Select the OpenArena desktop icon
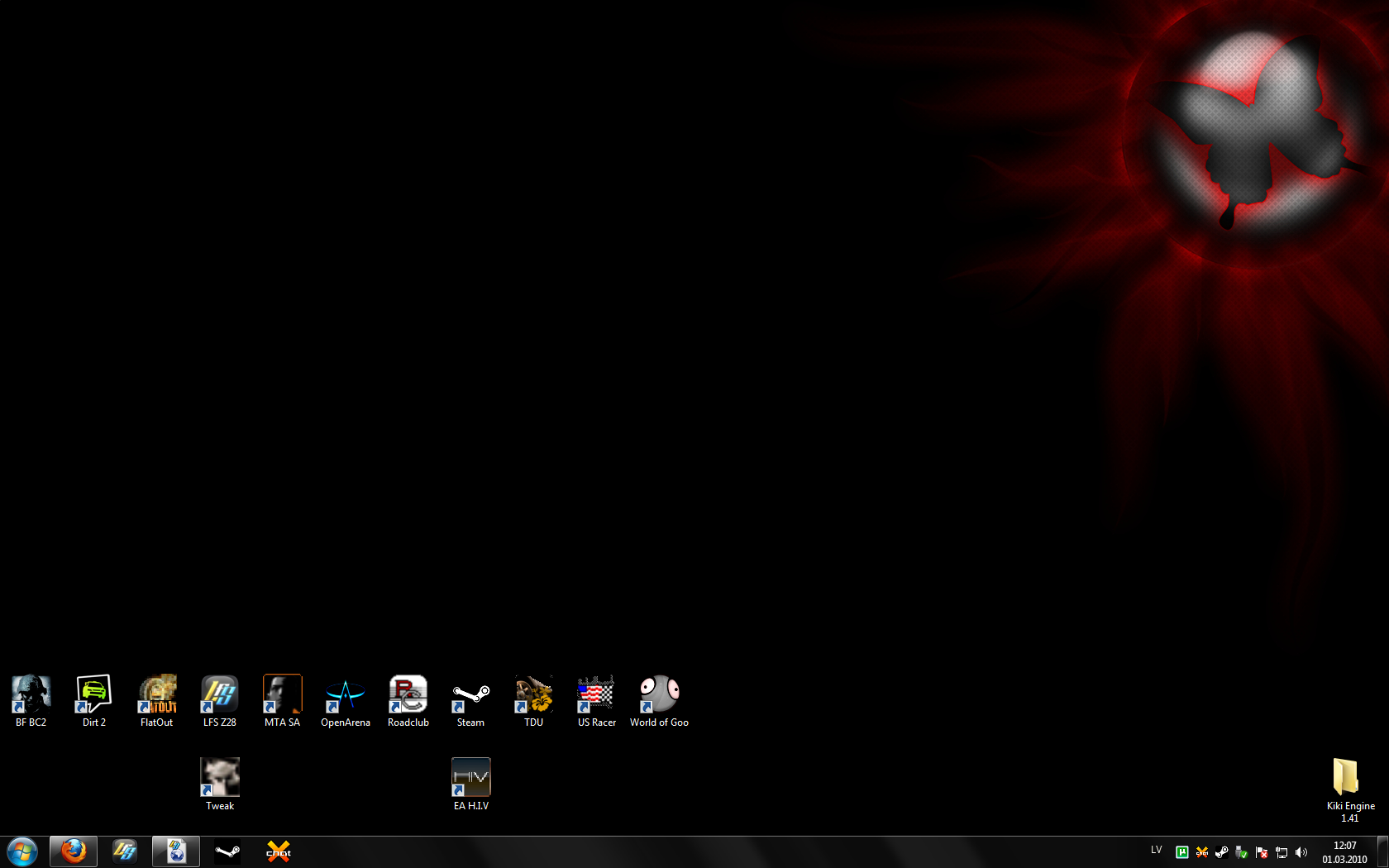1389x868 pixels. click(x=346, y=701)
